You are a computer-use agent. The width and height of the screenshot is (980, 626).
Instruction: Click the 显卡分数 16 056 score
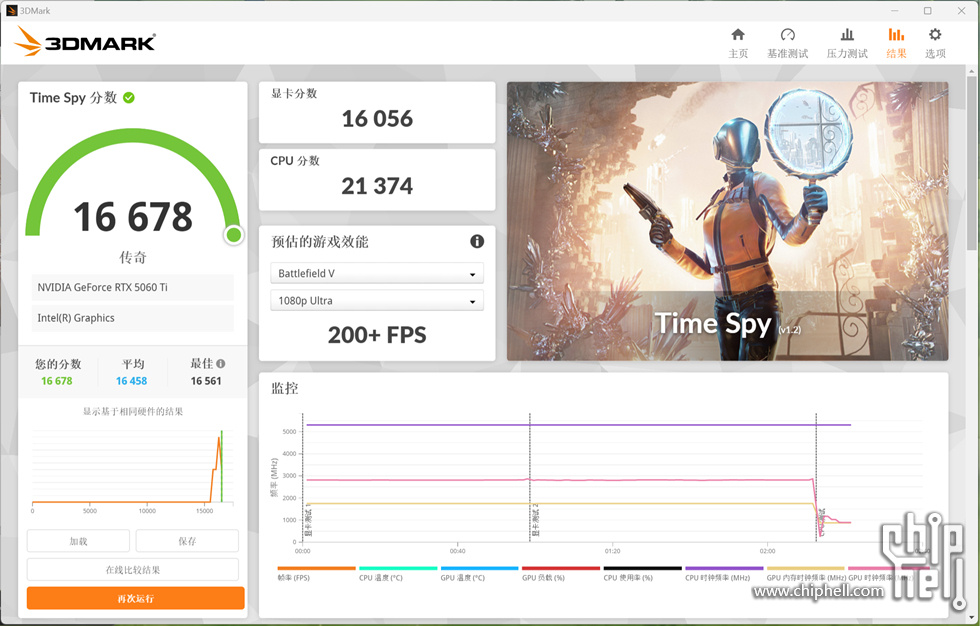click(377, 119)
